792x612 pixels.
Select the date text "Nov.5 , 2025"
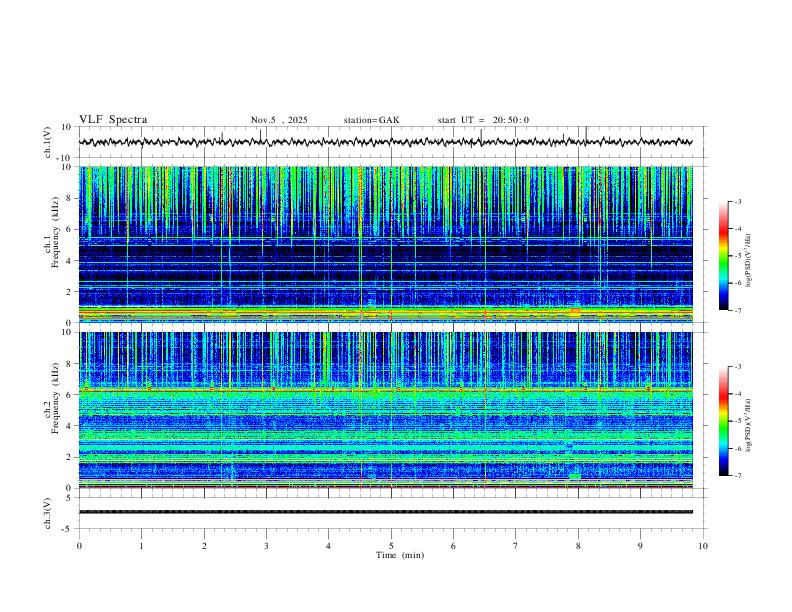point(279,120)
